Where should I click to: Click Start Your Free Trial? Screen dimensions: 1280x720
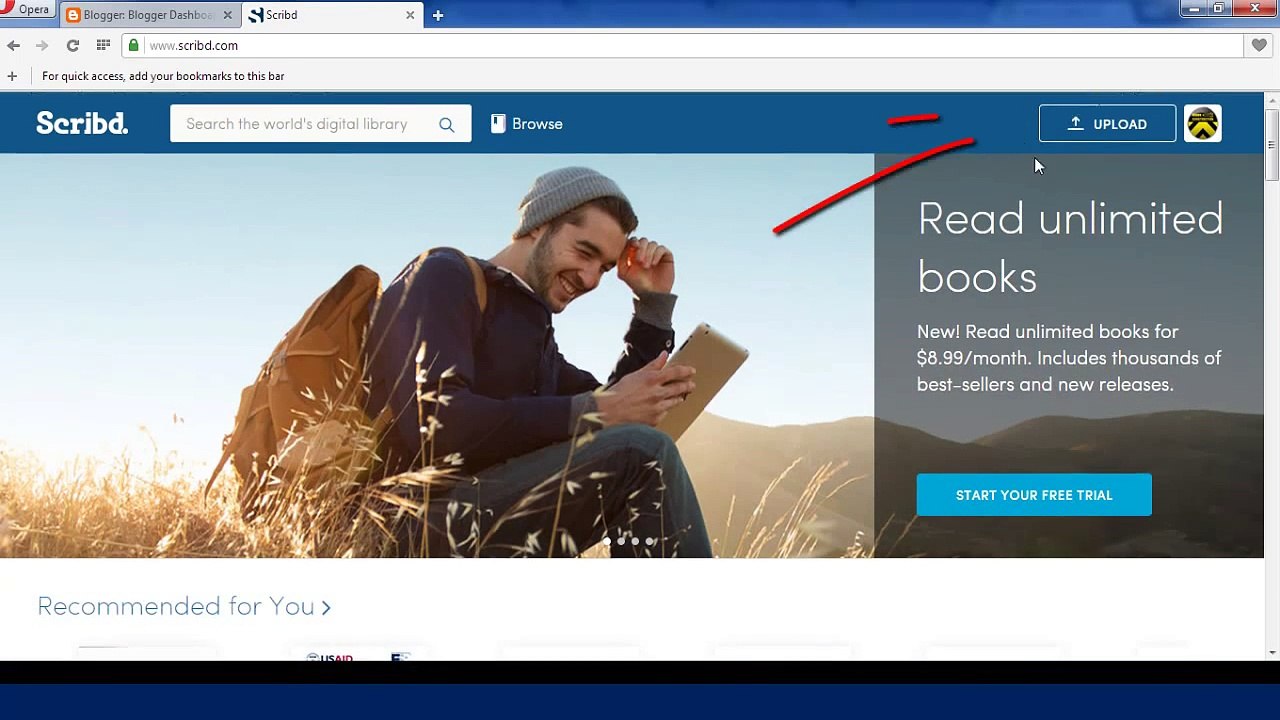1034,495
